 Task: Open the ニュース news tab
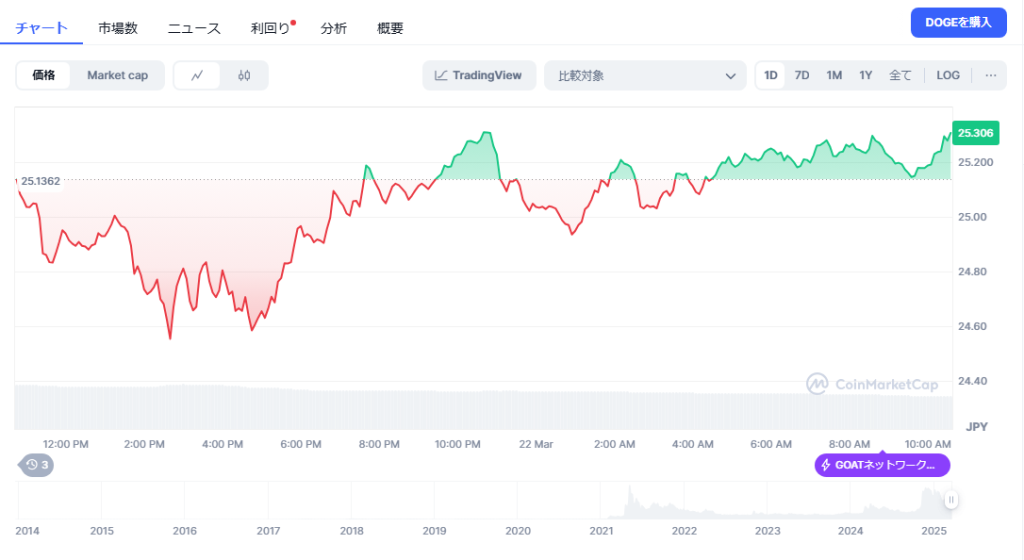pyautogui.click(x=194, y=28)
